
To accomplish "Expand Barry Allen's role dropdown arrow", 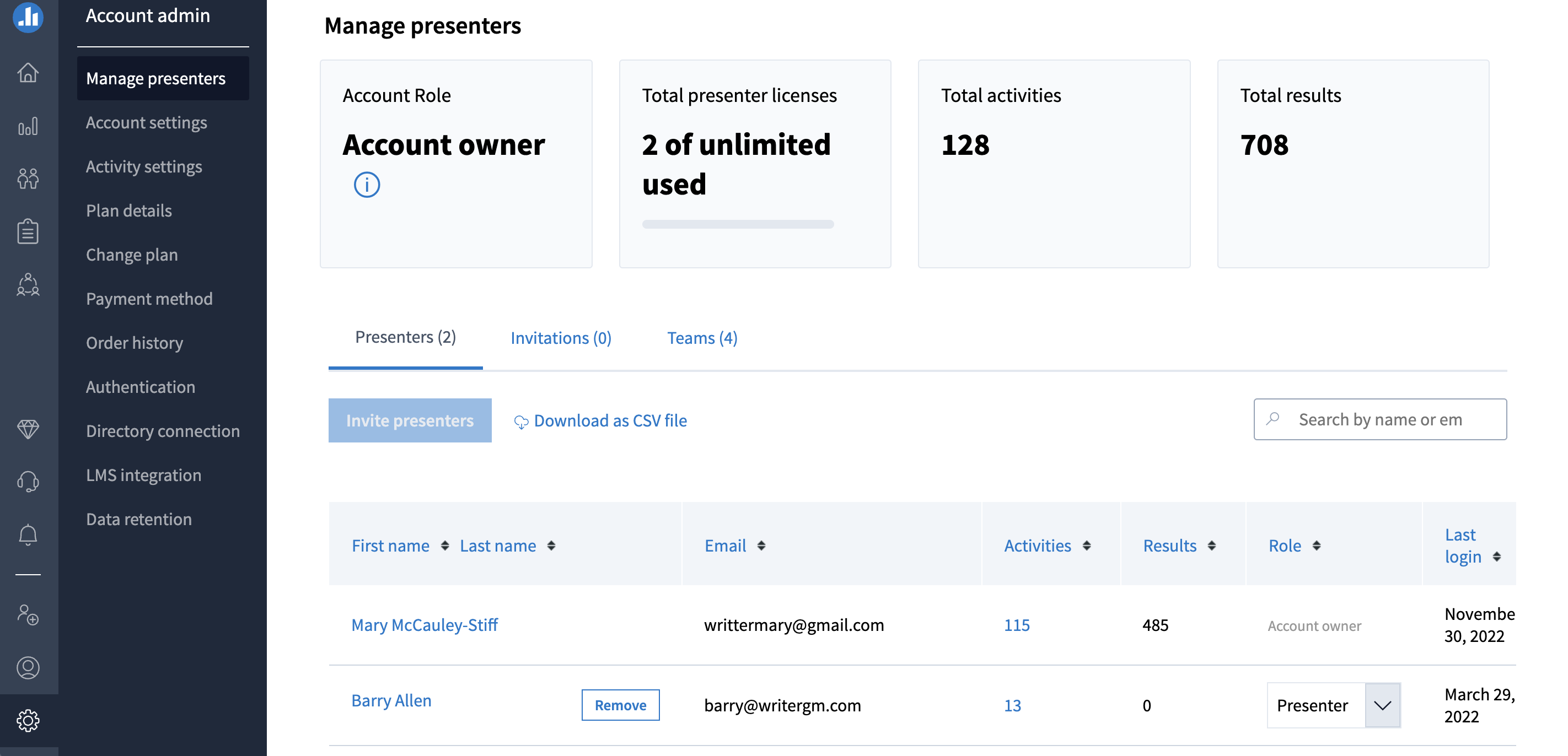I will click(x=1382, y=705).
